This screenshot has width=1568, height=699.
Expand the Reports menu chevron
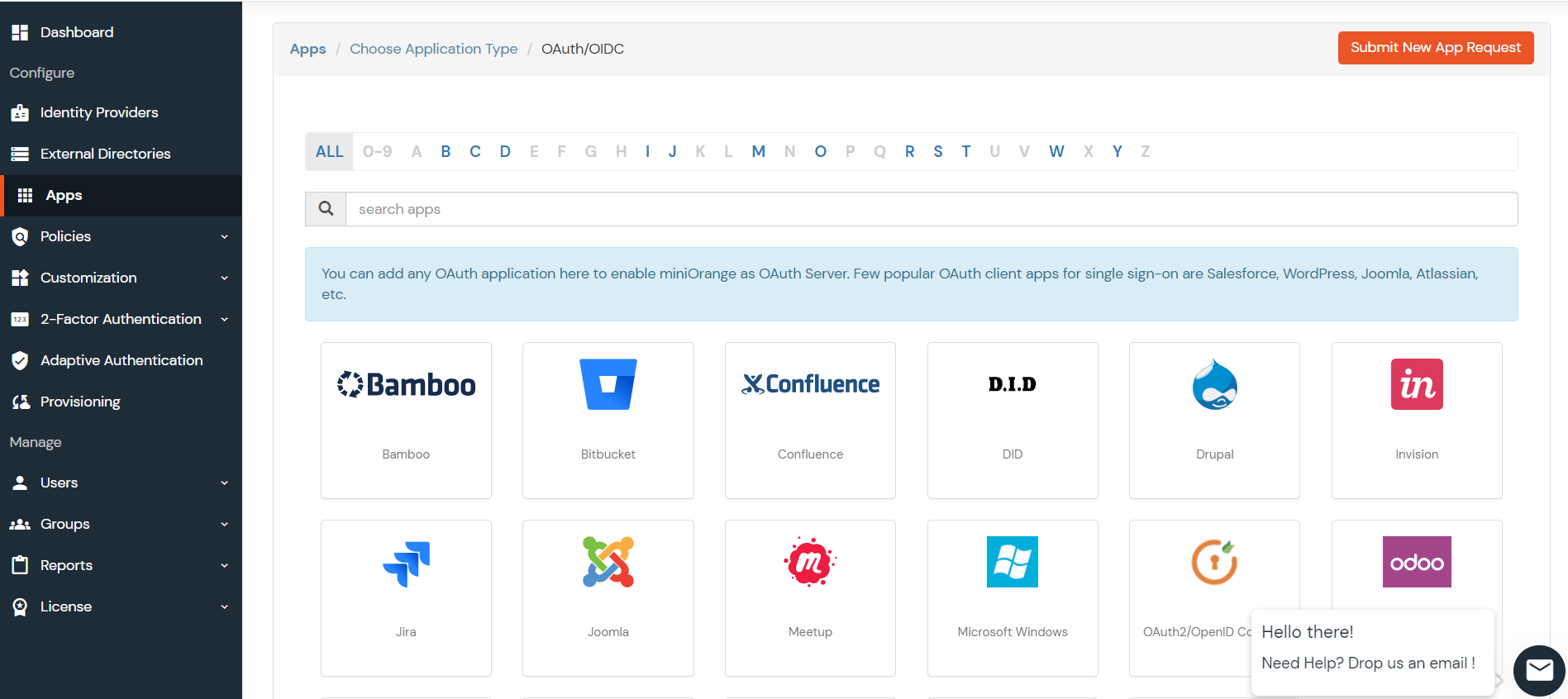[224, 566]
